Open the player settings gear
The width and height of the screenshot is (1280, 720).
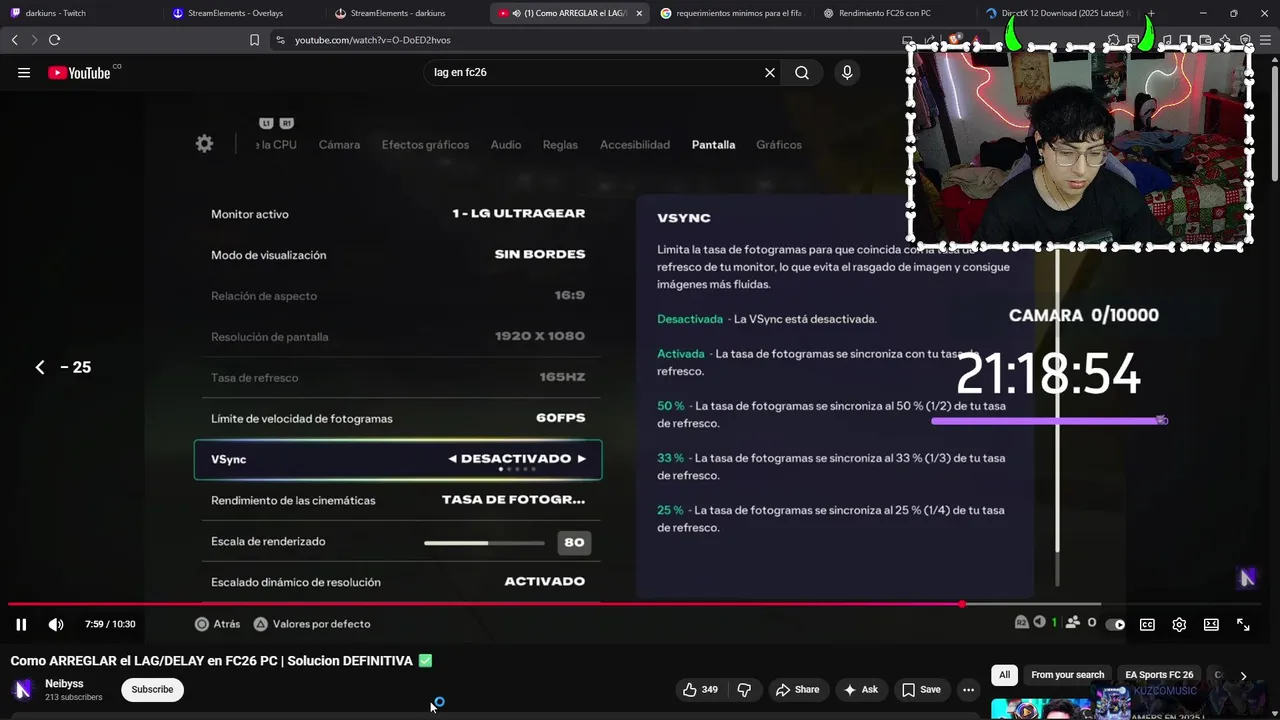(1179, 624)
